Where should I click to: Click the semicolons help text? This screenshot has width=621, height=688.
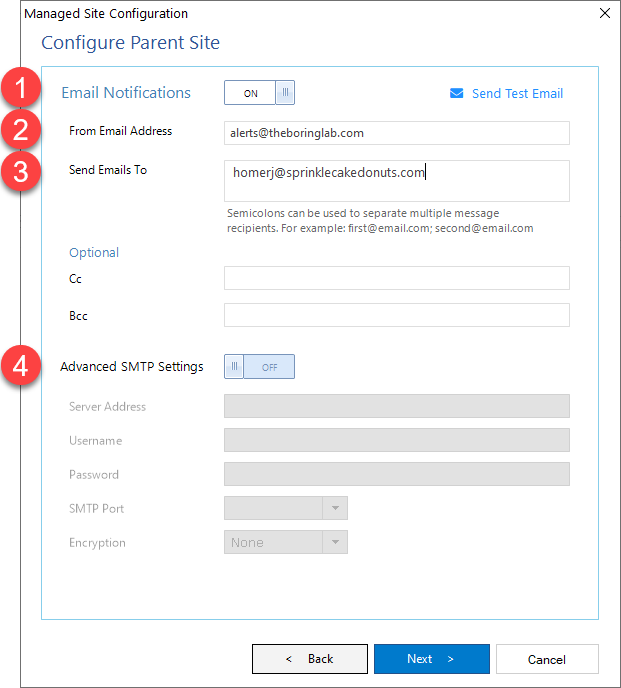click(x=380, y=221)
